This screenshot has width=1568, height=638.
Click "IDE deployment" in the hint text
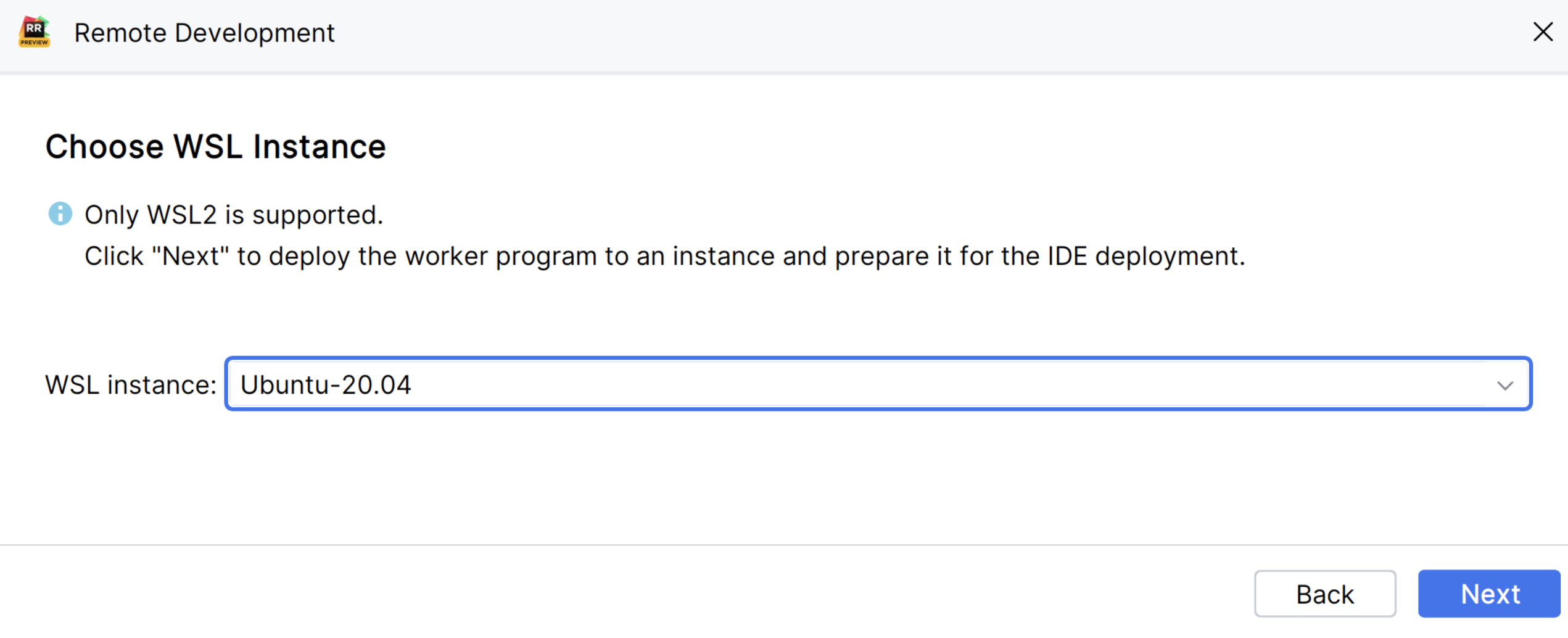point(1144,256)
